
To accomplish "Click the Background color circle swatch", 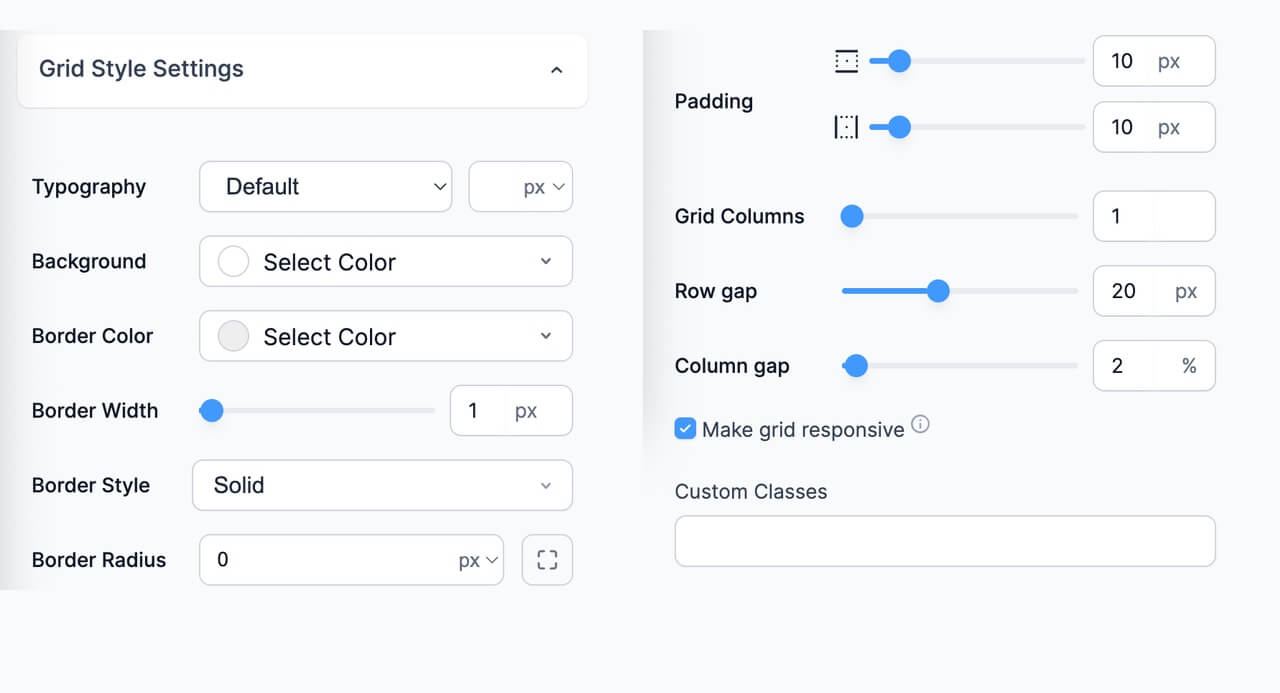I will click(x=233, y=261).
